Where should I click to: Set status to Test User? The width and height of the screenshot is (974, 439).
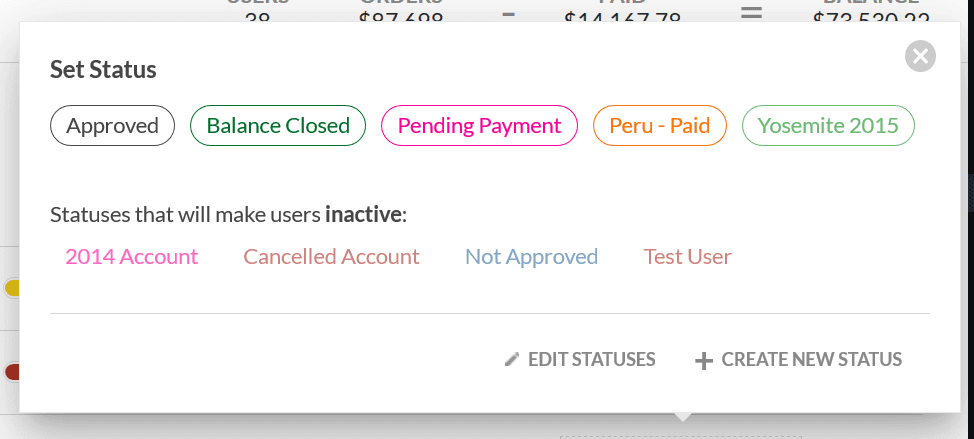(688, 257)
